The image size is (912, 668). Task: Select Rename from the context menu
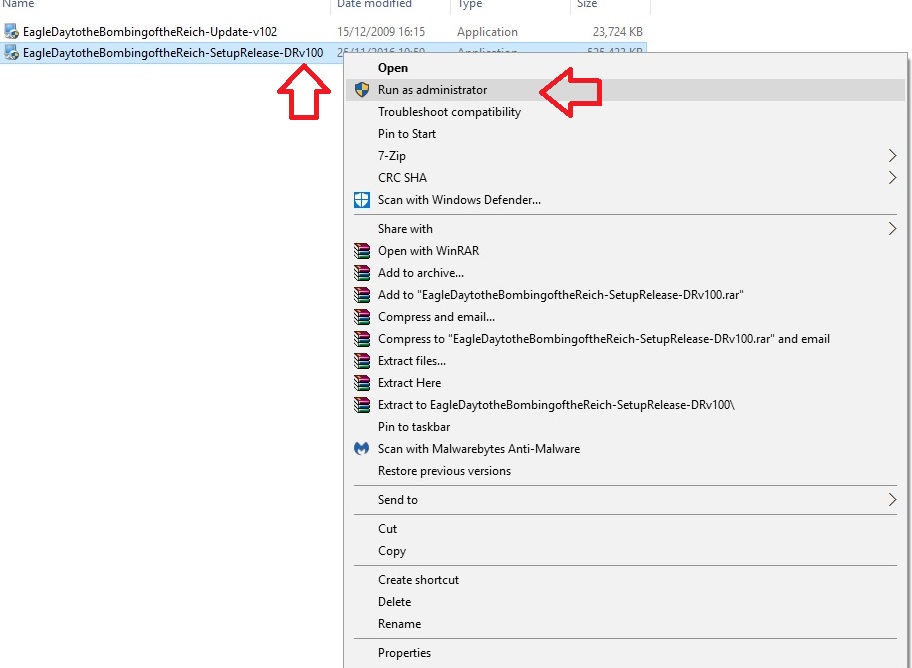625,624
